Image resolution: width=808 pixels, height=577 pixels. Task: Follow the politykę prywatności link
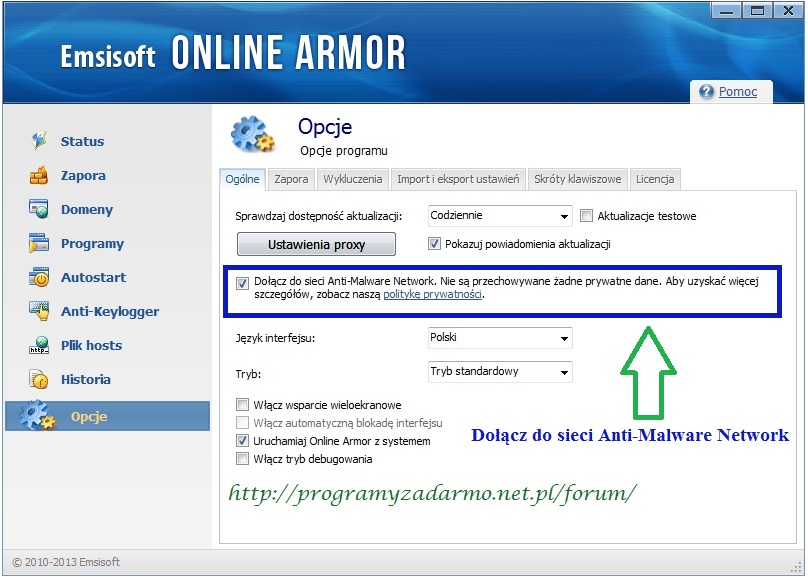433,296
